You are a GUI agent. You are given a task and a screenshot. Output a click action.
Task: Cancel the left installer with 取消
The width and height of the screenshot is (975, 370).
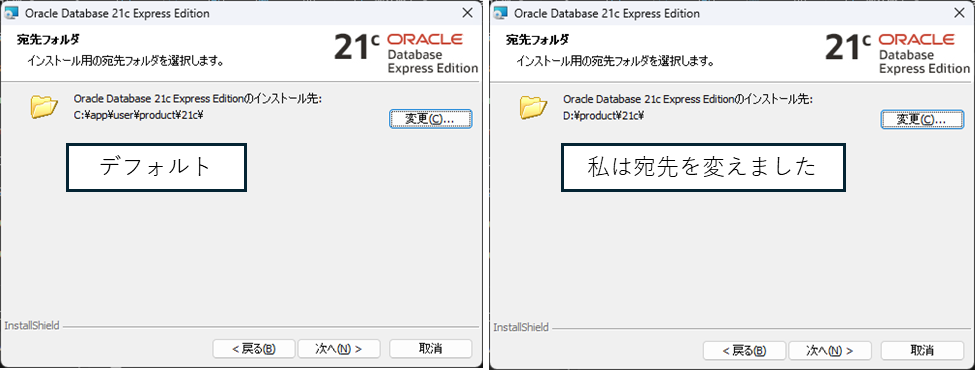(x=430, y=349)
